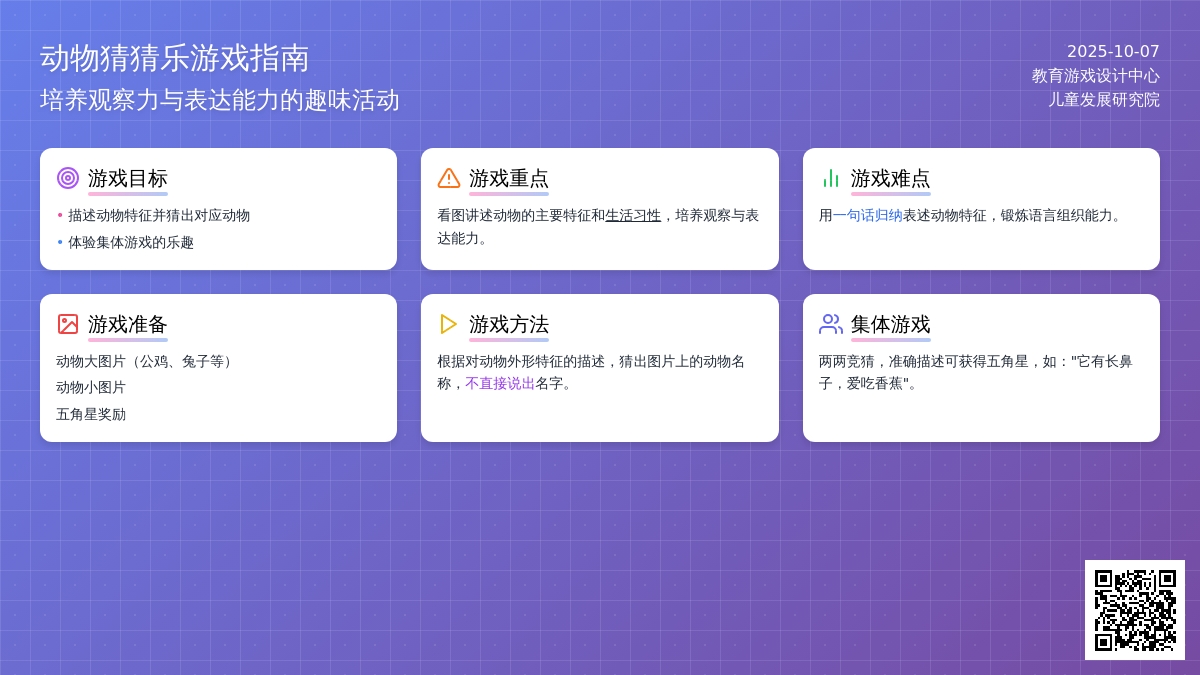This screenshot has height=675, width=1200.
Task: Click the image icon beside 游戏准备
Action: 68,324
